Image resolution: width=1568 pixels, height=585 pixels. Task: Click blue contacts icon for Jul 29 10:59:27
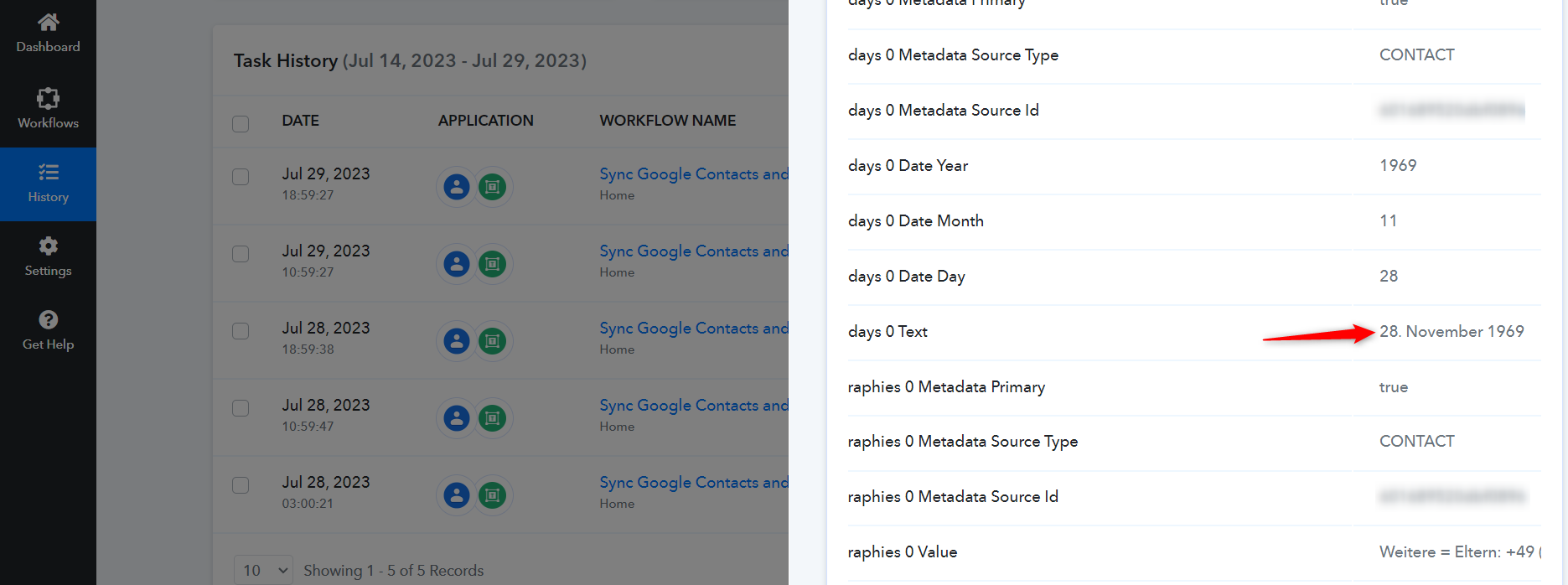pyautogui.click(x=457, y=264)
